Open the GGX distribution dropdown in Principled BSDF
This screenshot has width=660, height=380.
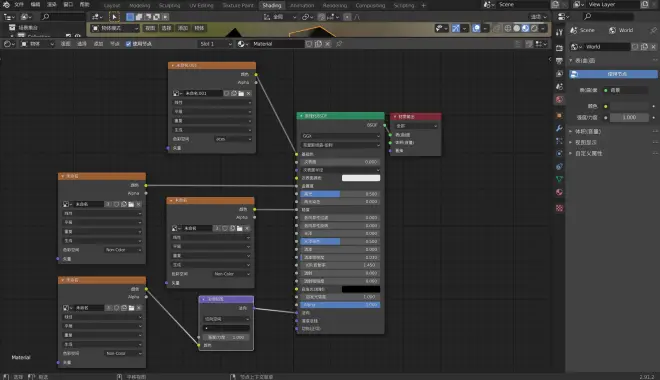point(341,136)
